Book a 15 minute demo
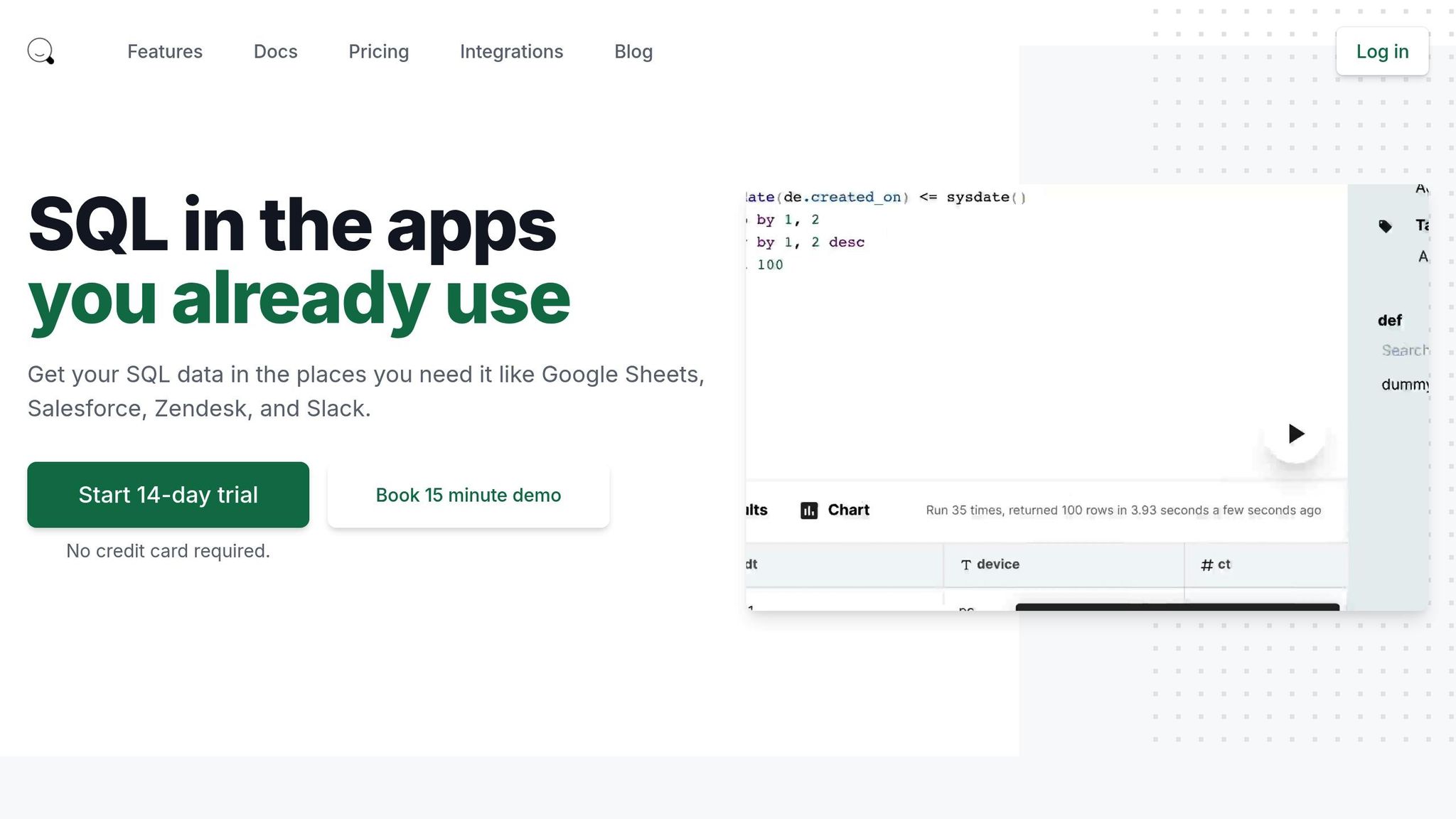This screenshot has width=1456, height=819. [x=468, y=495]
